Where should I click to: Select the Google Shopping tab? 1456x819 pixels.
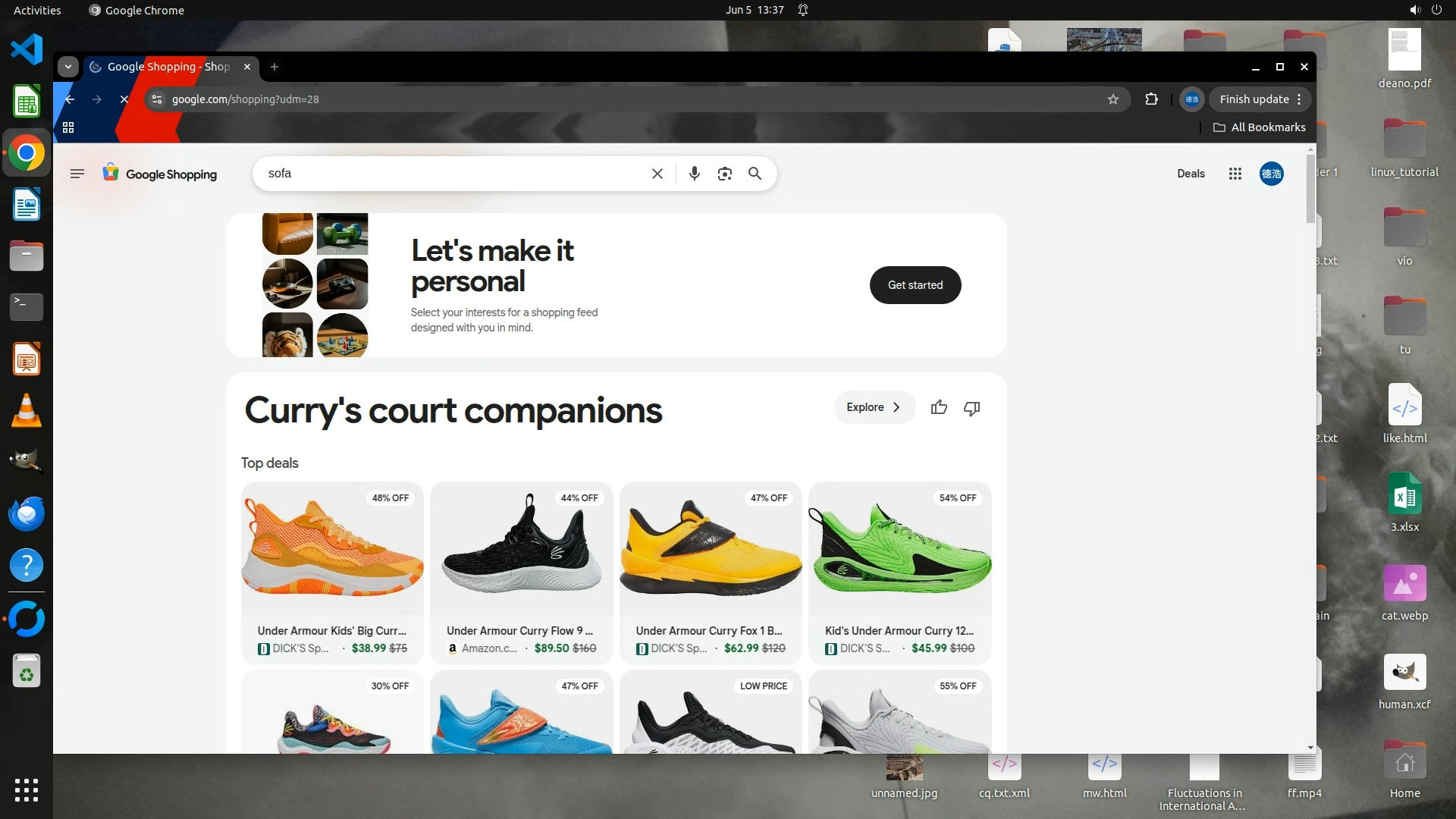[168, 67]
